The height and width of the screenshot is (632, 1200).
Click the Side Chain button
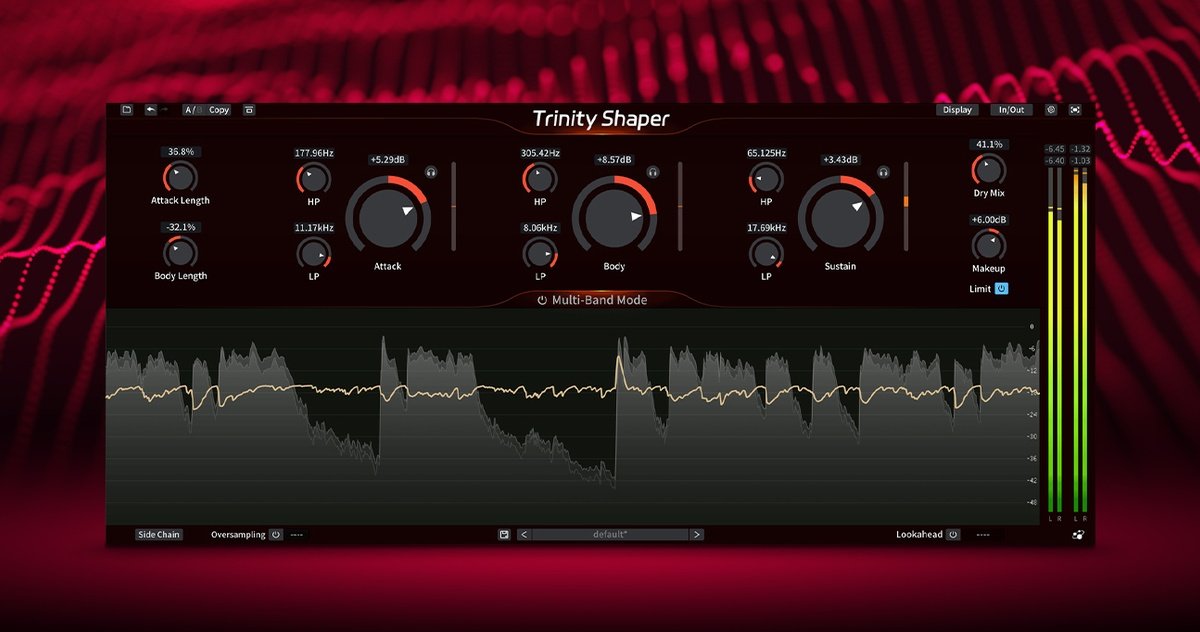(159, 534)
